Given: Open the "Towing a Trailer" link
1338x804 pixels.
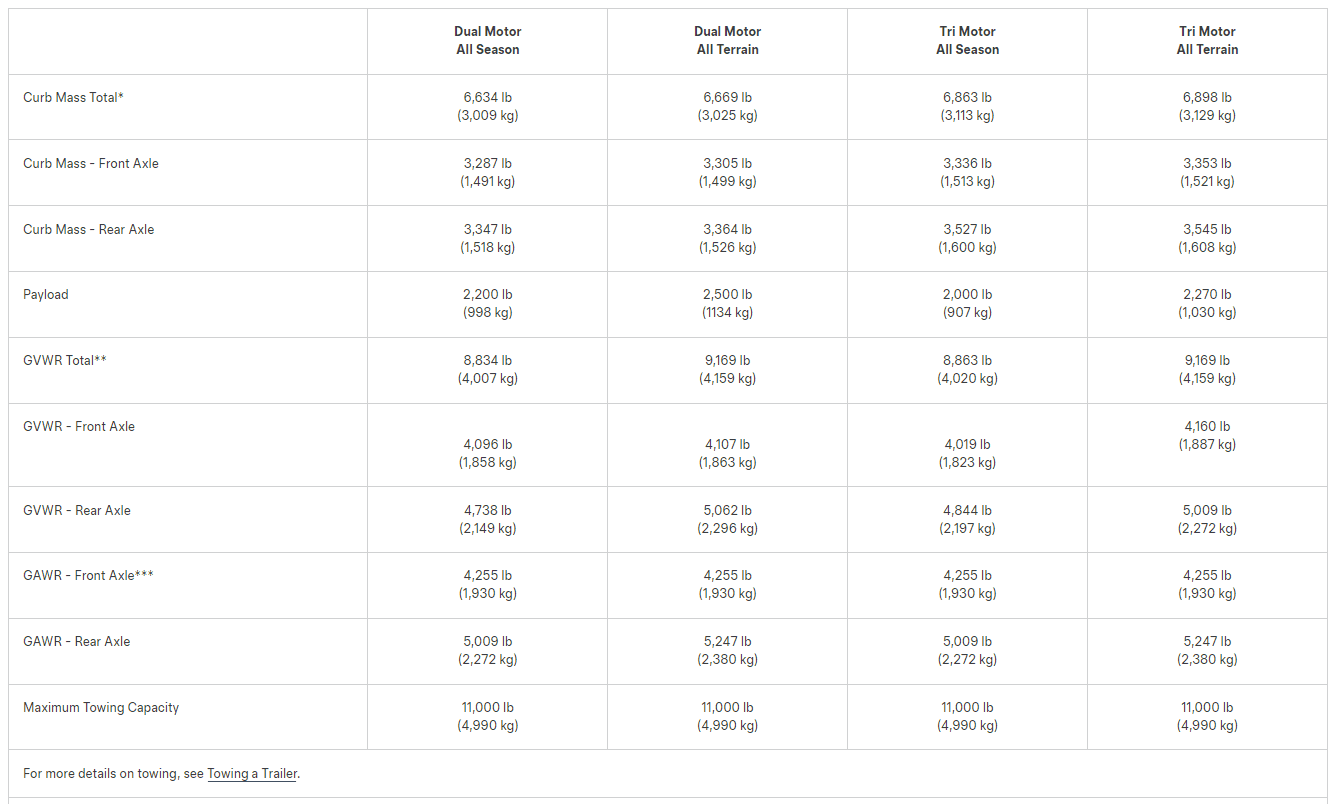Looking at the screenshot, I should click(x=252, y=773).
